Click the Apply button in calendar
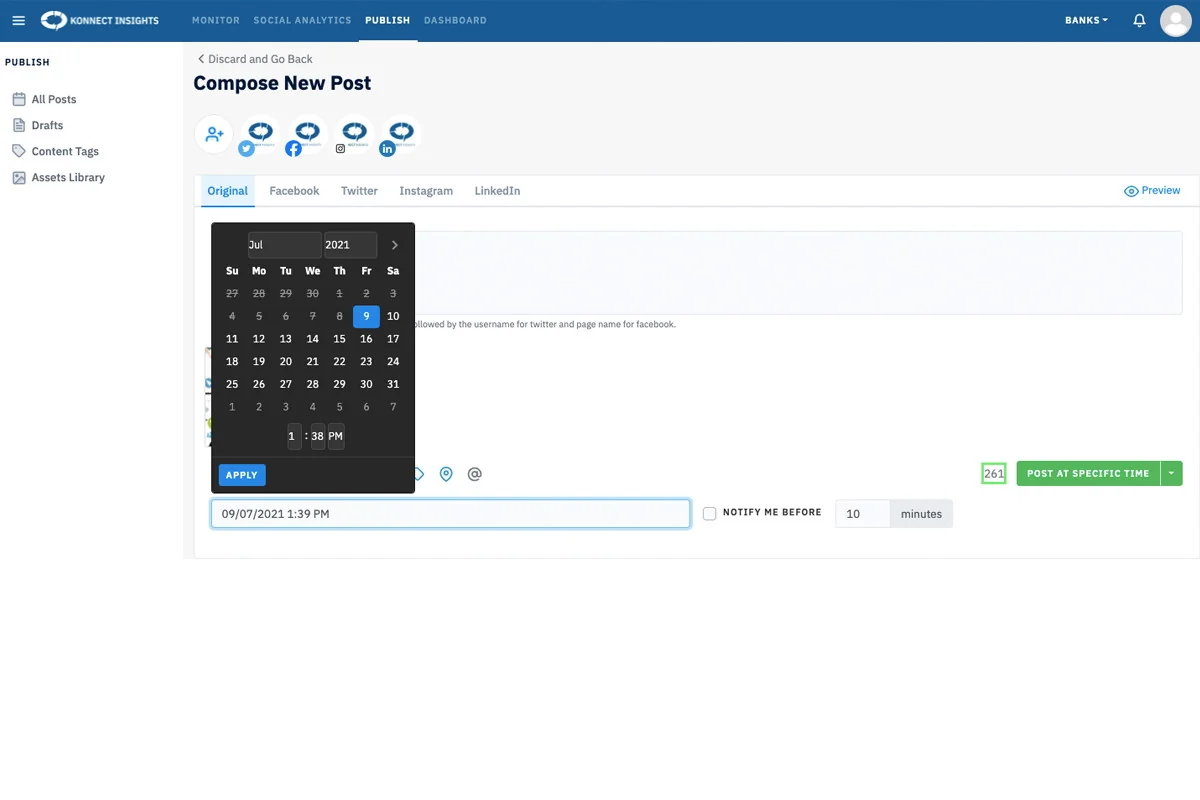Screen dimensions: 1200x800 242,475
